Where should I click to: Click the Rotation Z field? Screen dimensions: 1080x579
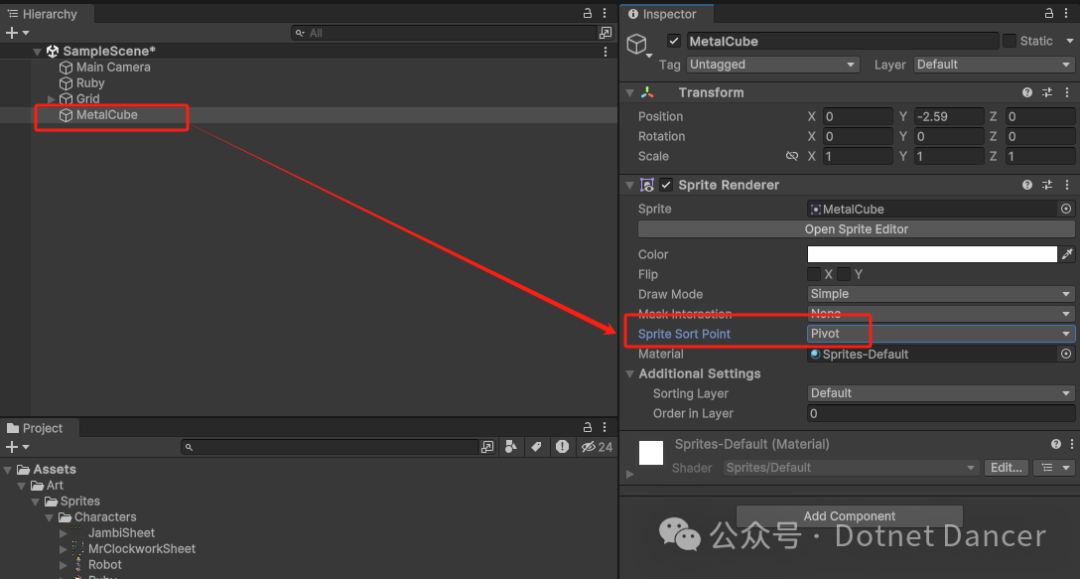[1039, 136]
